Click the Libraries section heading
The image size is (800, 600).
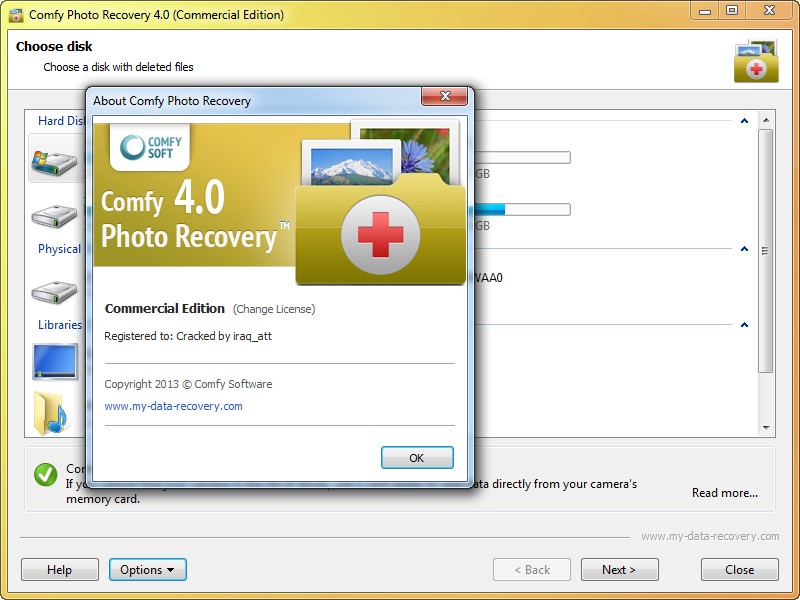coord(60,325)
